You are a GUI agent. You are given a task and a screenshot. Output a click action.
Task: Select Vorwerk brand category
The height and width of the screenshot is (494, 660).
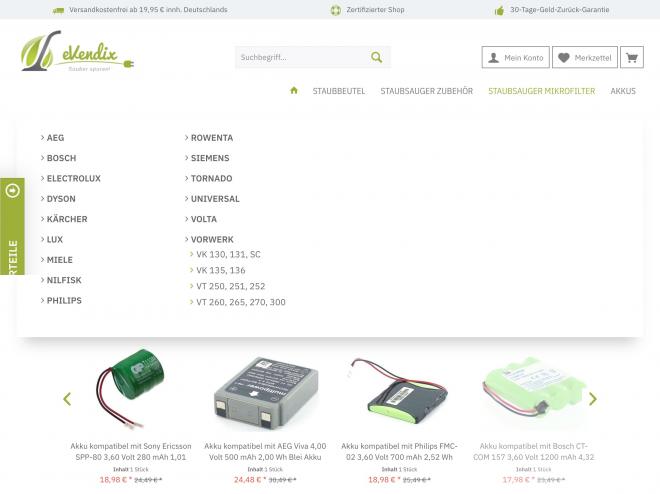[x=212, y=239]
